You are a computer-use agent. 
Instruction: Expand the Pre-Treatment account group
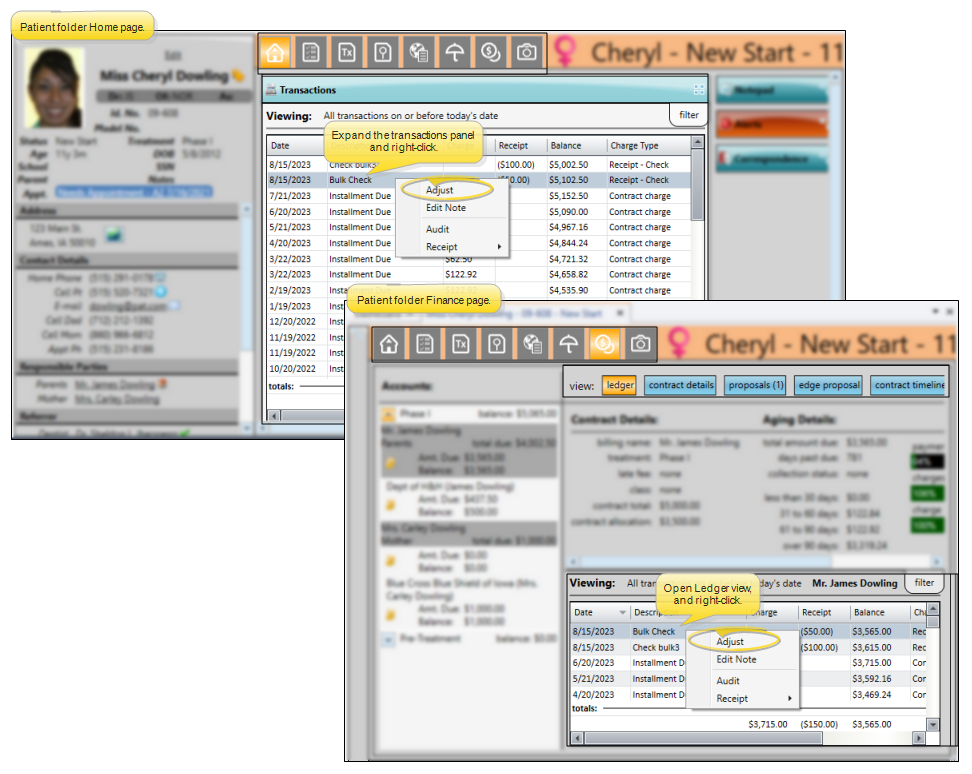(389, 638)
